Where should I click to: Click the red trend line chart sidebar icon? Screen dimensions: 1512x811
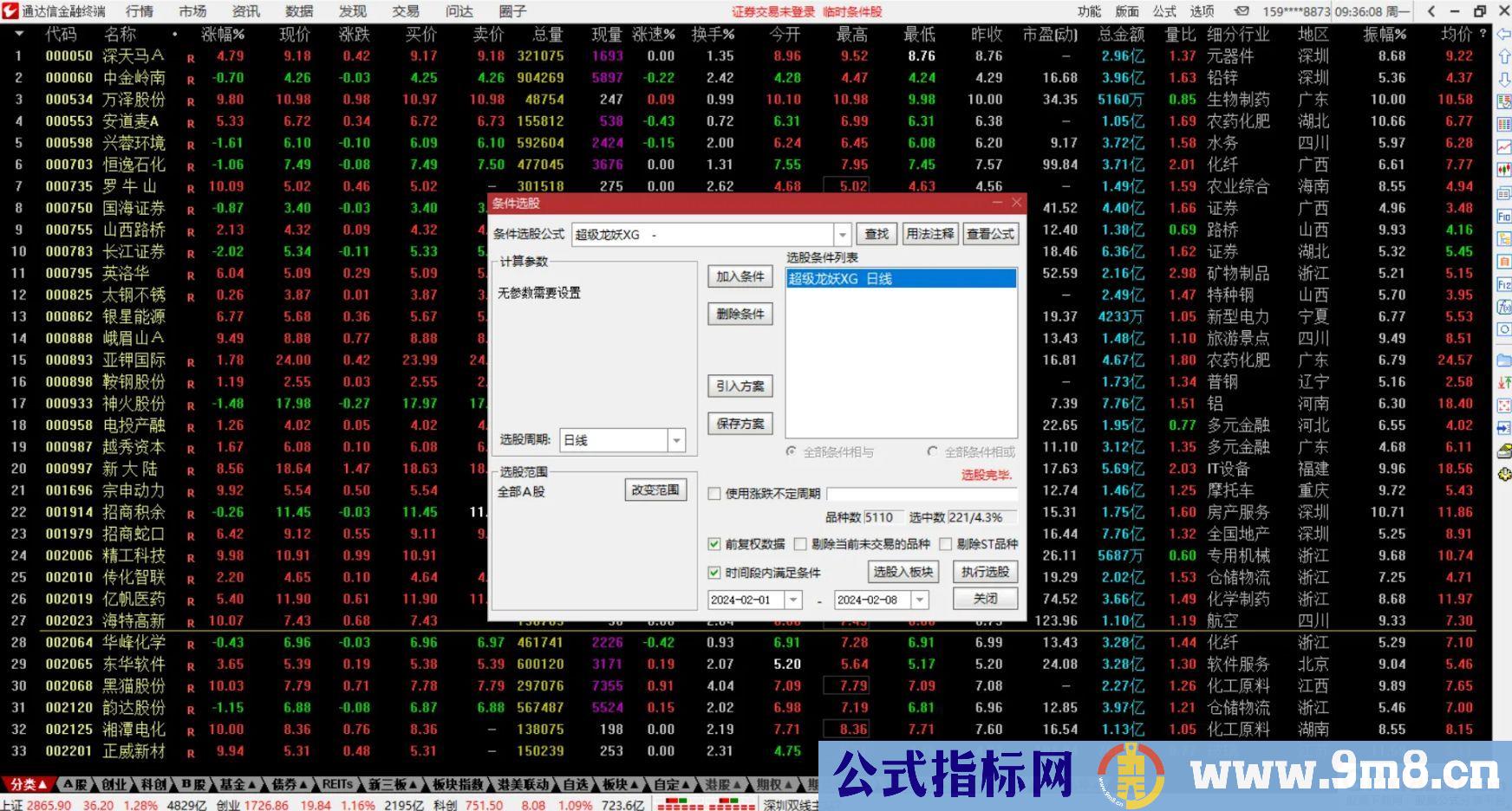click(1504, 147)
